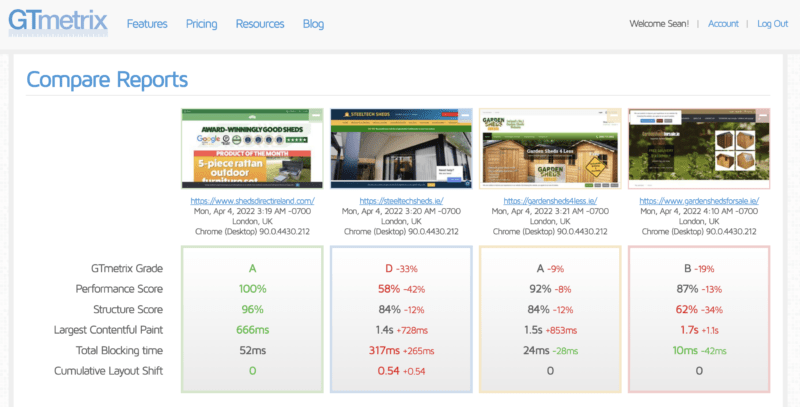Click the GTmetrix logo
This screenshot has height=407, width=800.
(58, 23)
